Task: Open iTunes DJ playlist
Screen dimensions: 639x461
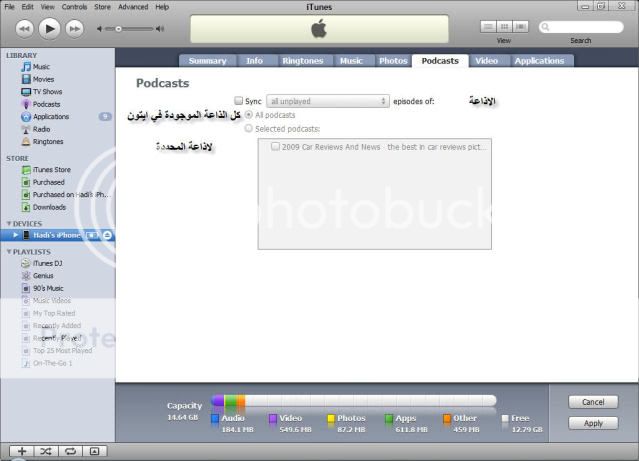Action: pyautogui.click(x=47, y=263)
